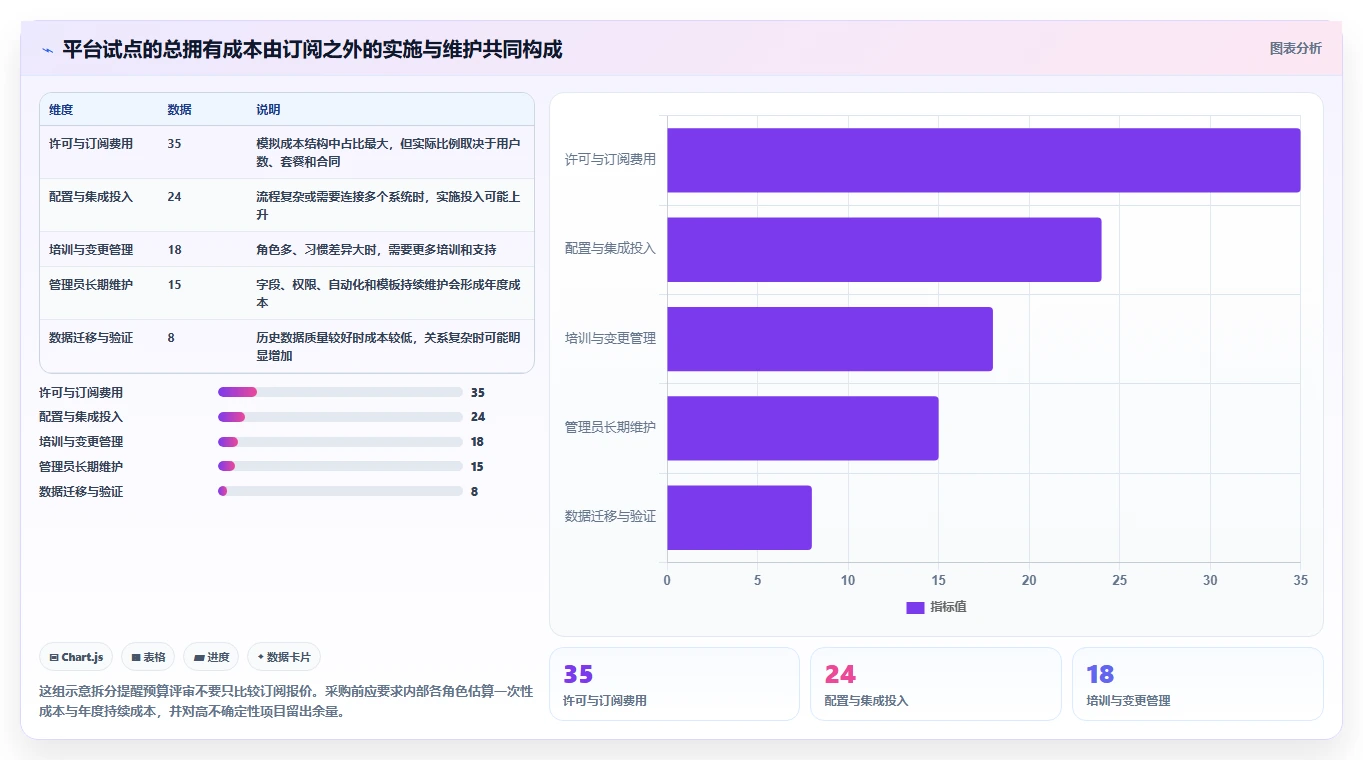Screen dimensions: 1363x760
Task: Click the 许可与订阅费用 chart bar
Action: tap(984, 160)
